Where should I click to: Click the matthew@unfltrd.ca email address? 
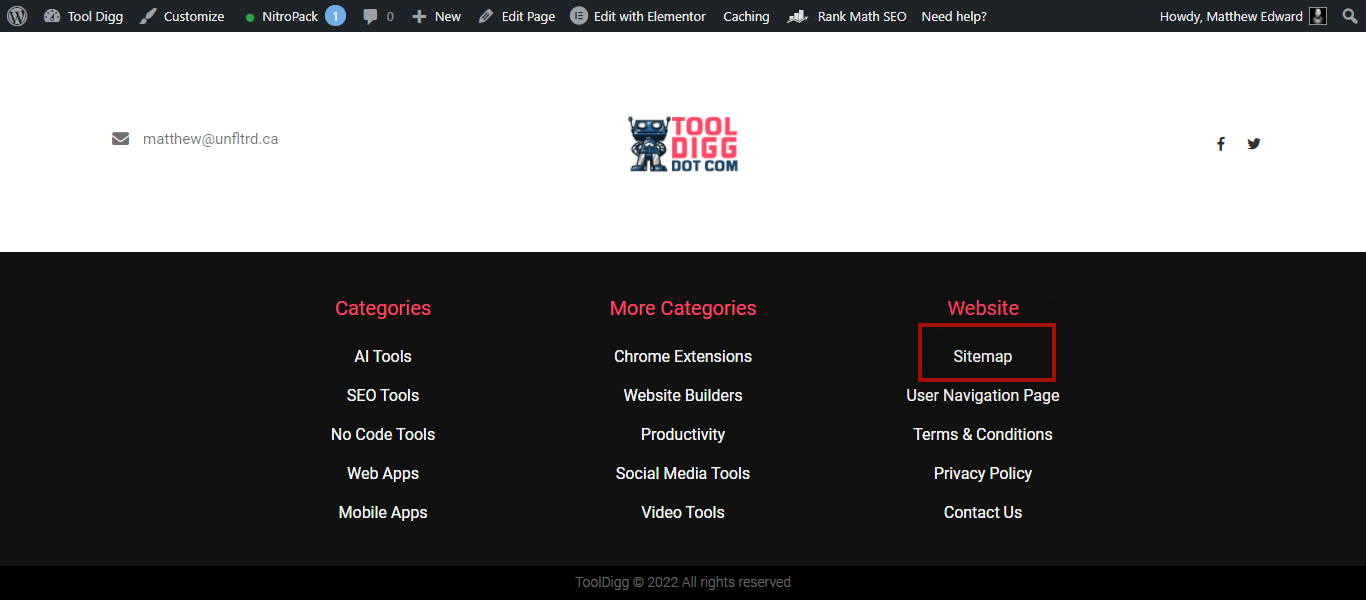point(210,139)
